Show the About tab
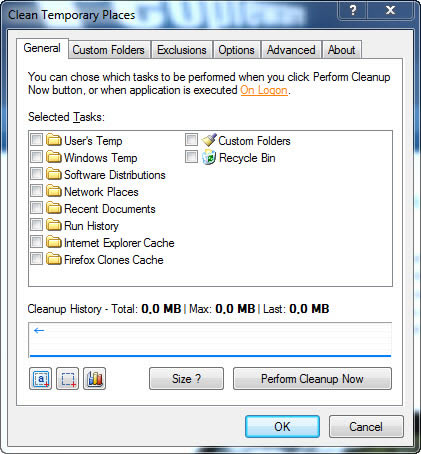This screenshot has height=454, width=421. click(x=341, y=50)
